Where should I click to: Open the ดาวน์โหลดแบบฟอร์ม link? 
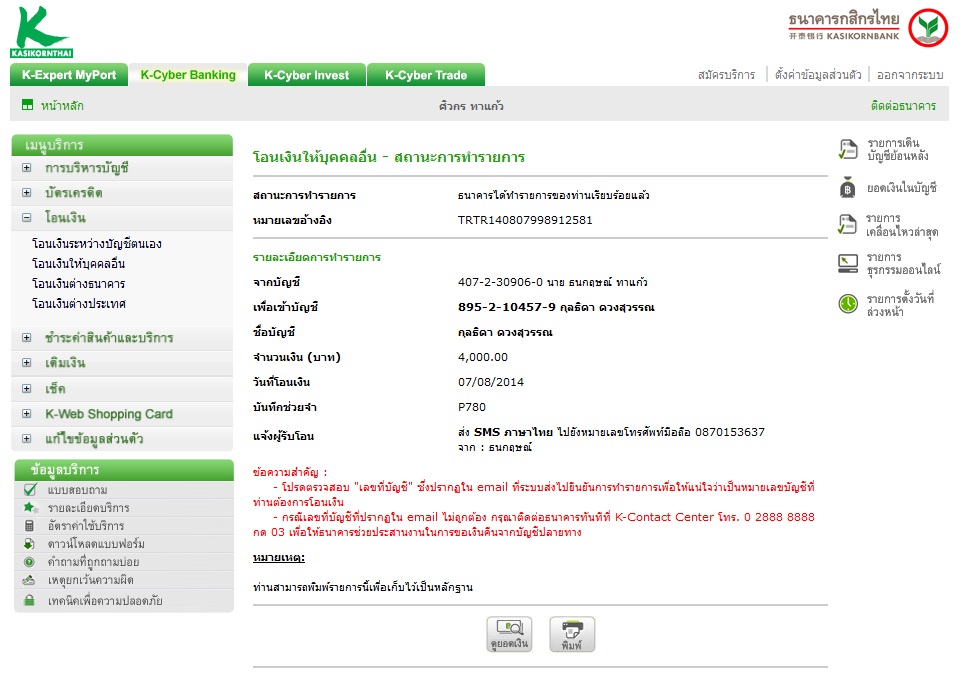point(96,544)
